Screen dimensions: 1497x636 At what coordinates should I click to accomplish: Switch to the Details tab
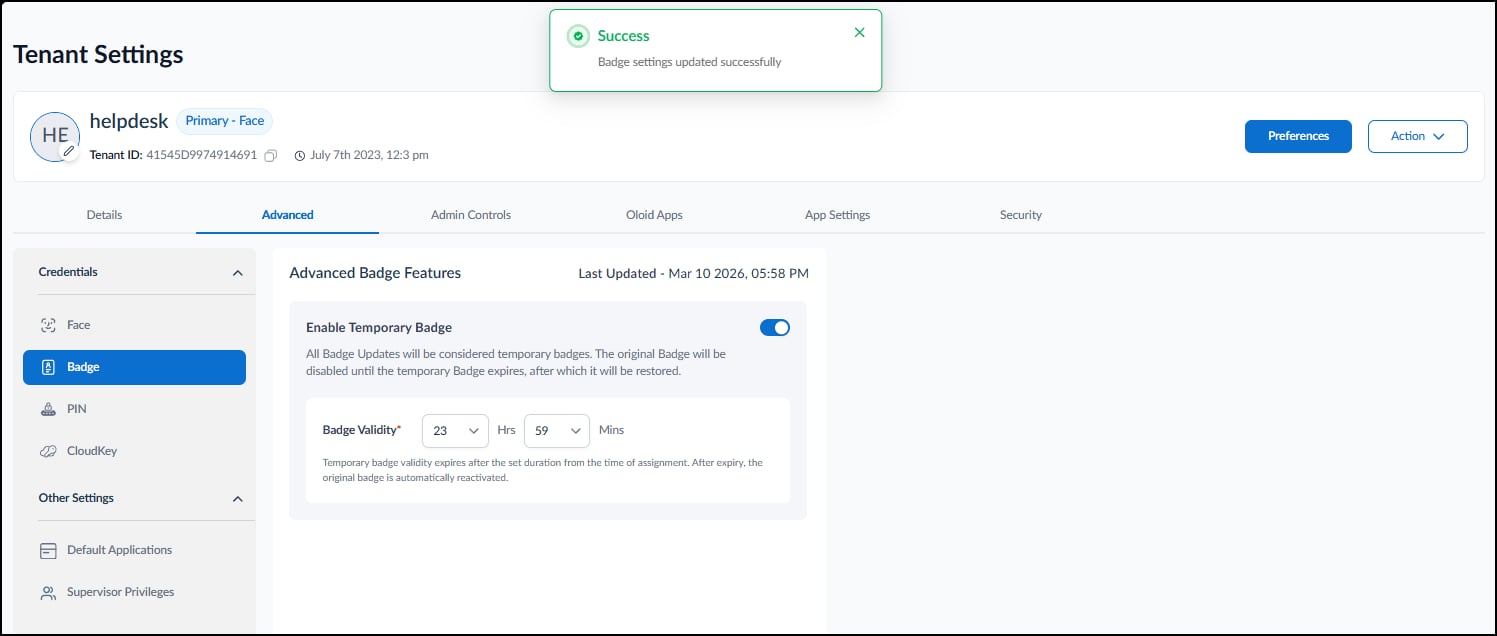[104, 215]
